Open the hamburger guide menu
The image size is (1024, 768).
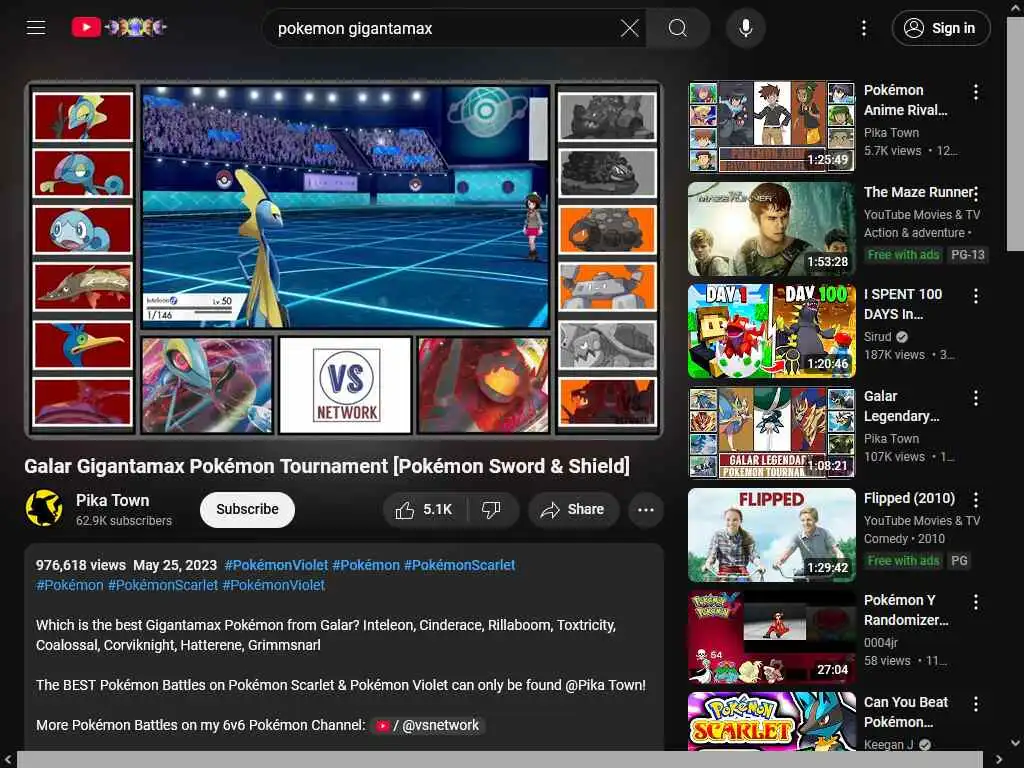pyautogui.click(x=36, y=27)
